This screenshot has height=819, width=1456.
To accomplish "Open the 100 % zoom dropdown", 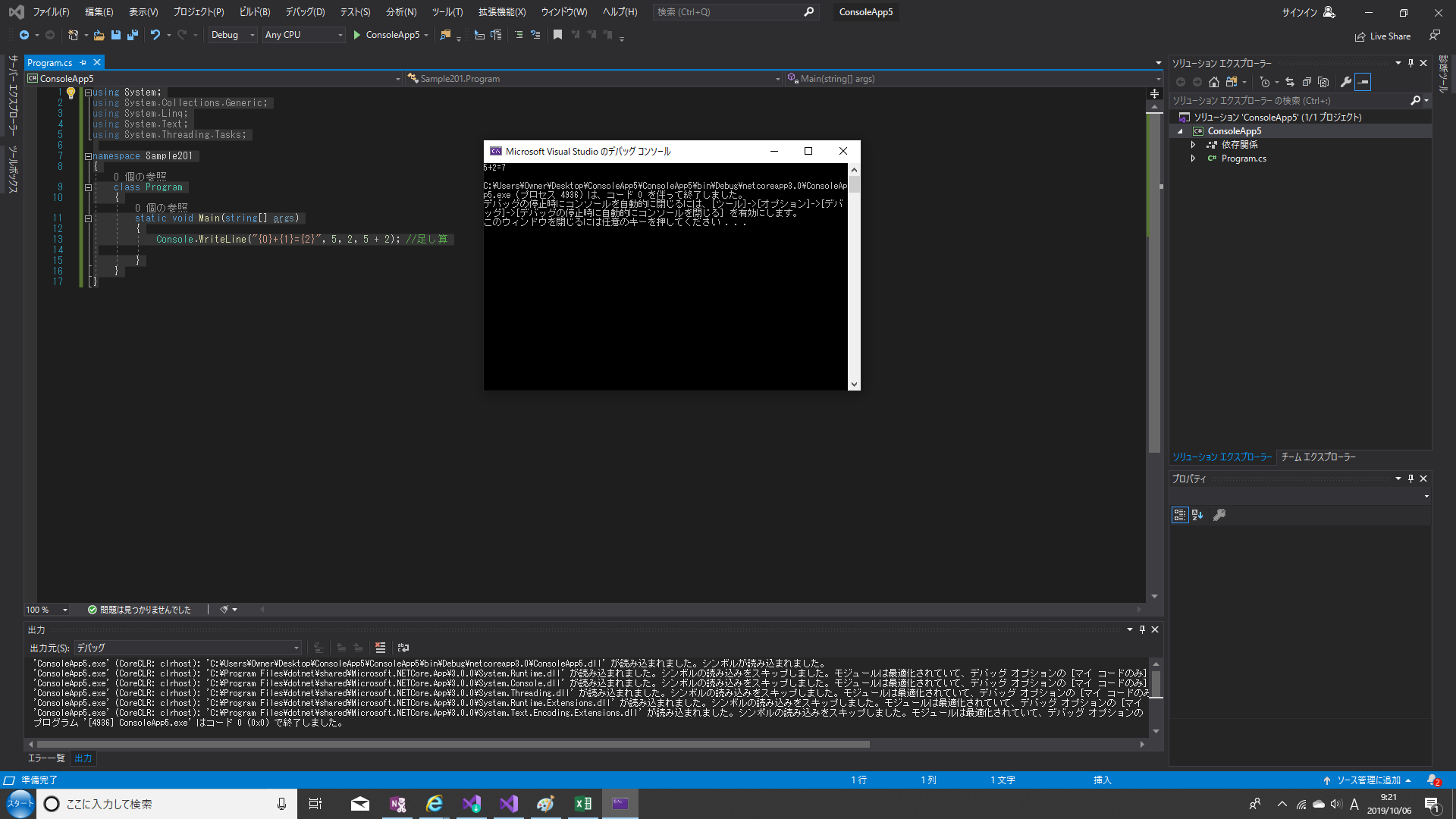I will click(65, 610).
